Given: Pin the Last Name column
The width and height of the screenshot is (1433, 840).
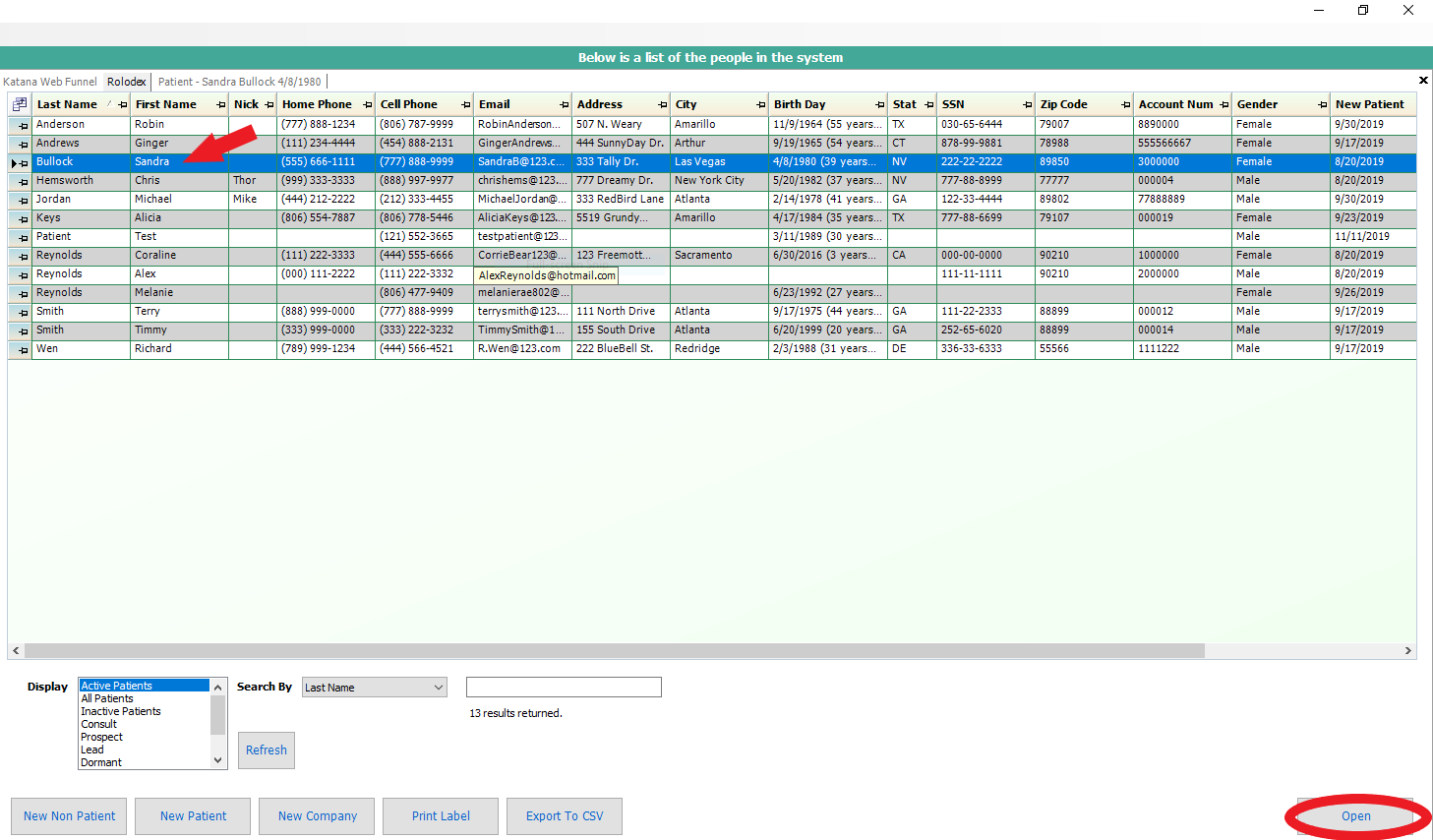Looking at the screenshot, I should [x=122, y=104].
